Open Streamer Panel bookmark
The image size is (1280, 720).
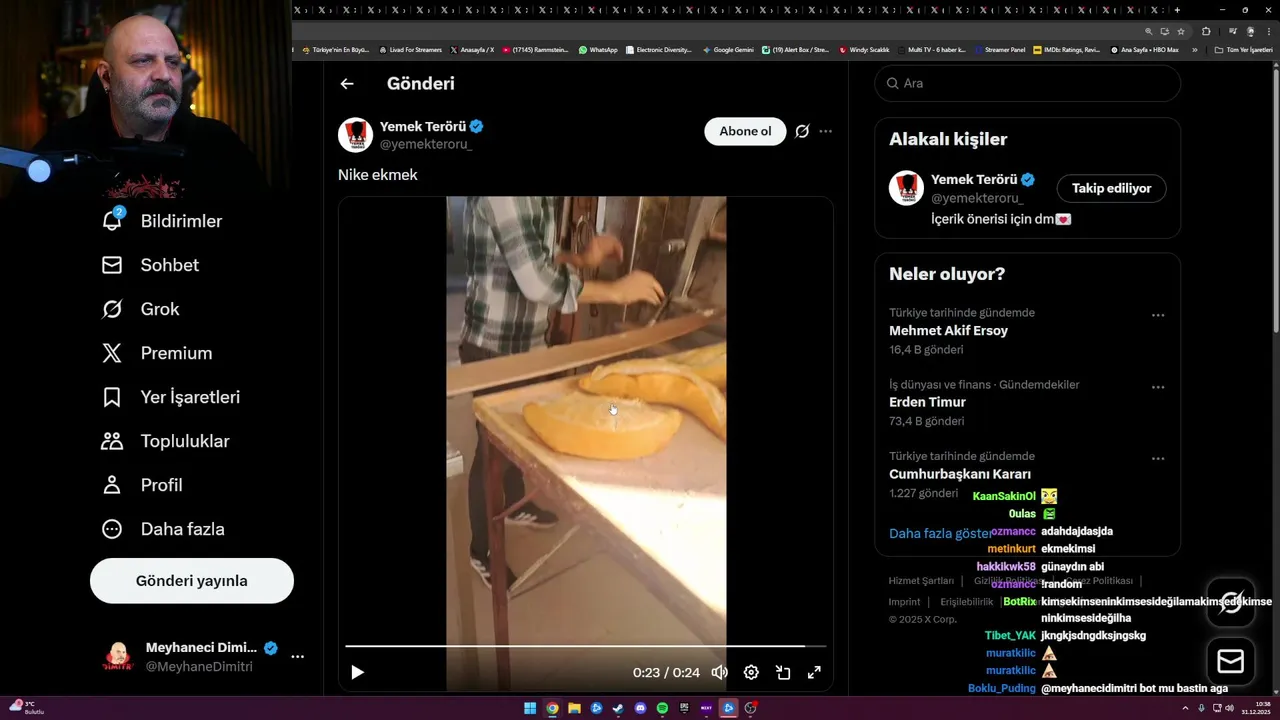(1001, 49)
